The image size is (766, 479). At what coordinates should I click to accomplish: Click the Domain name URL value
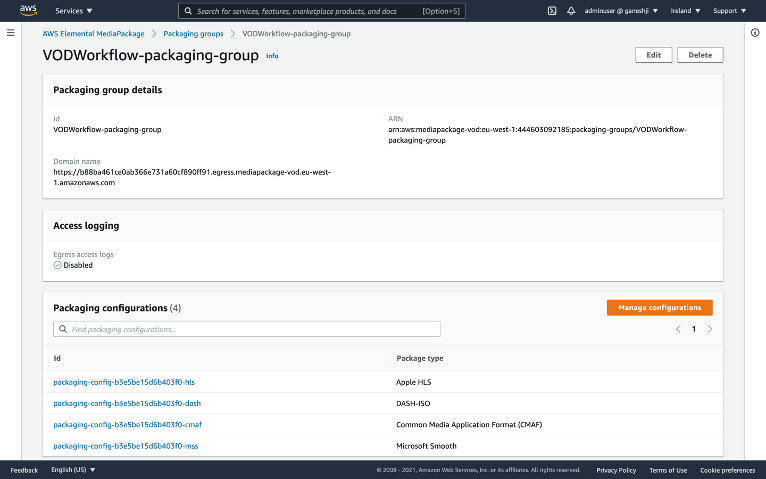point(192,177)
